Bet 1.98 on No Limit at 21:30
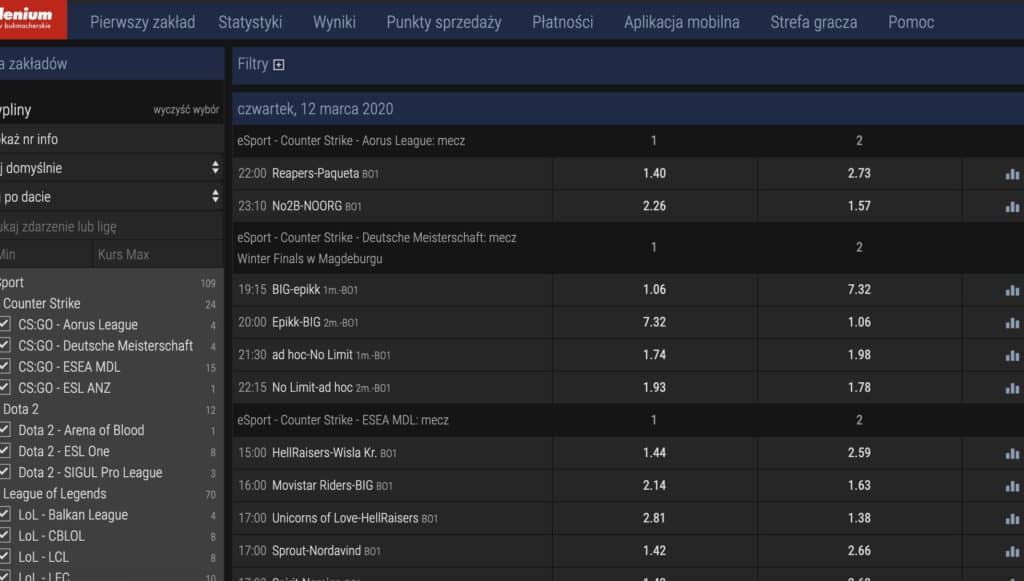This screenshot has width=1024, height=581. [x=859, y=355]
